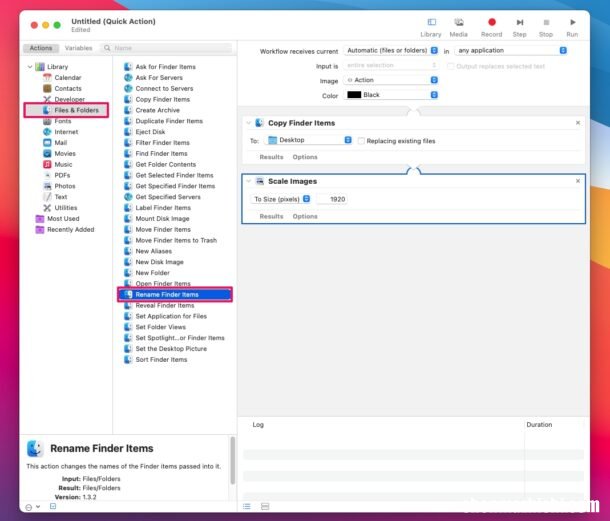Select Utilities category in library
Viewport: 610px width, 521px height.
coord(65,208)
